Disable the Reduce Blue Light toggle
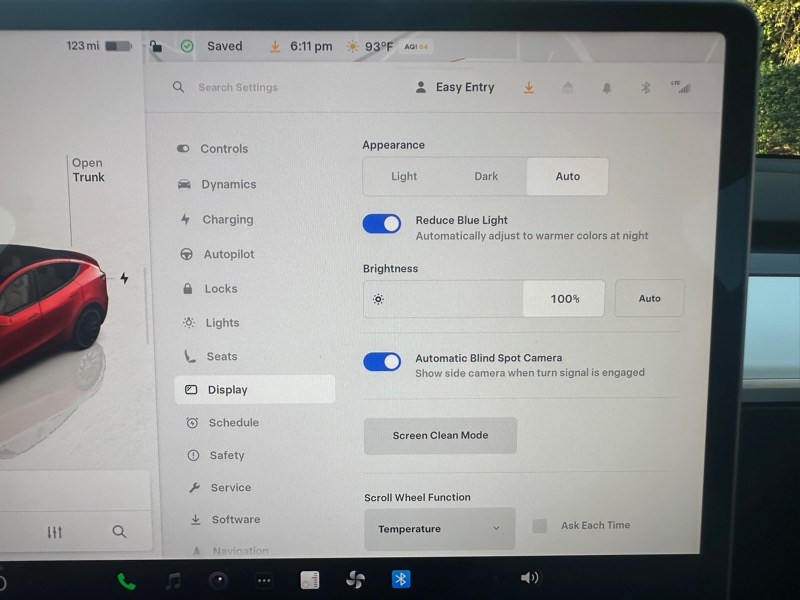 [x=382, y=224]
